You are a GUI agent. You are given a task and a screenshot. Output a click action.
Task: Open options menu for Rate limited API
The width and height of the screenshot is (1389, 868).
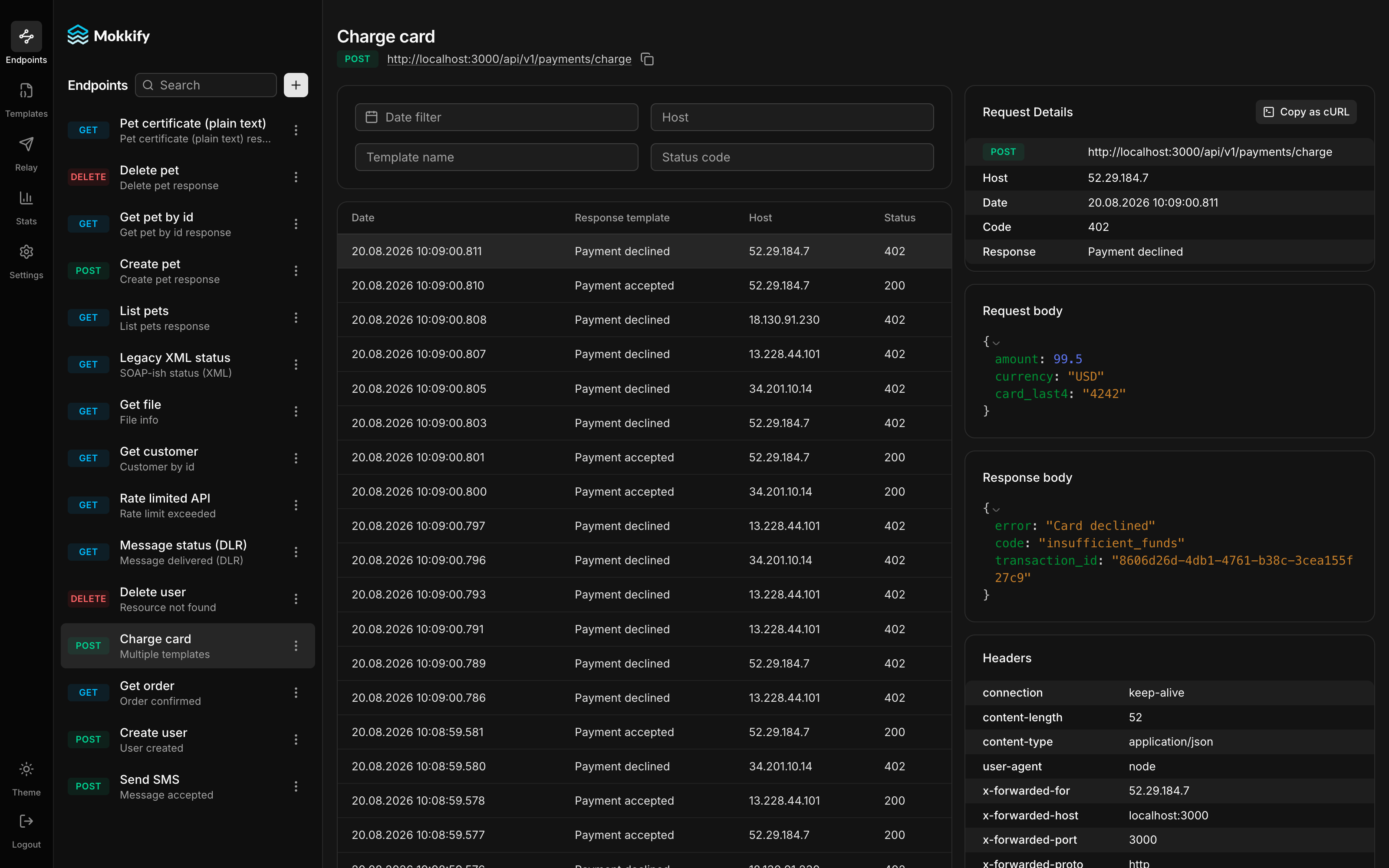click(x=296, y=505)
